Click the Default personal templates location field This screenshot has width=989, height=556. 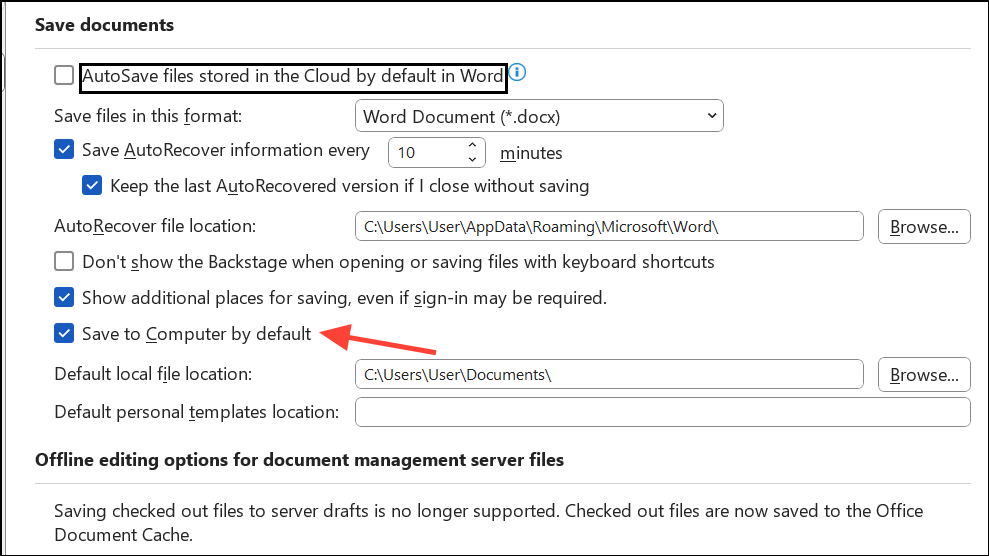pyautogui.click(x=663, y=412)
